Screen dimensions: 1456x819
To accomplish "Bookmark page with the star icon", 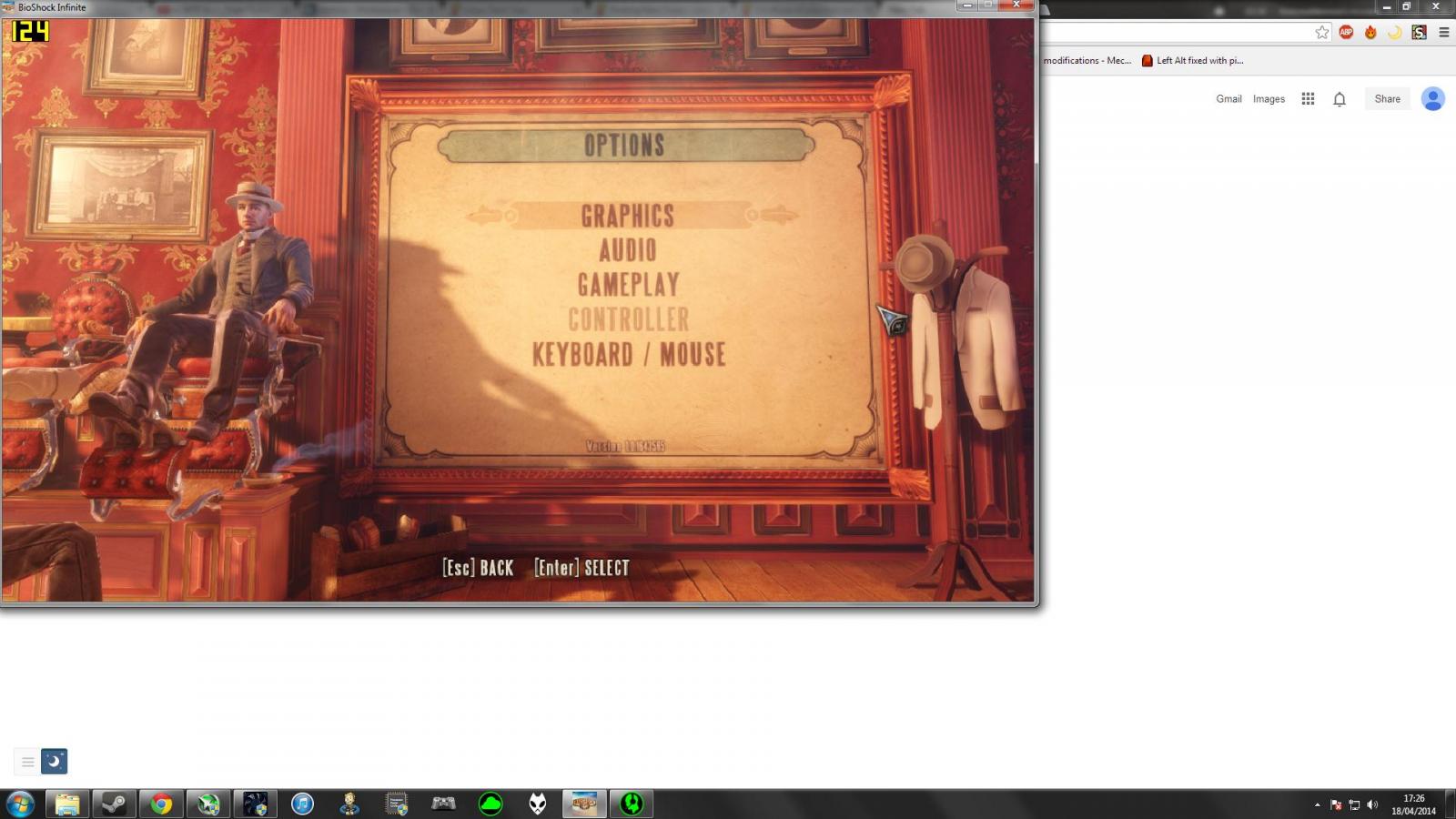I will coord(1321,32).
